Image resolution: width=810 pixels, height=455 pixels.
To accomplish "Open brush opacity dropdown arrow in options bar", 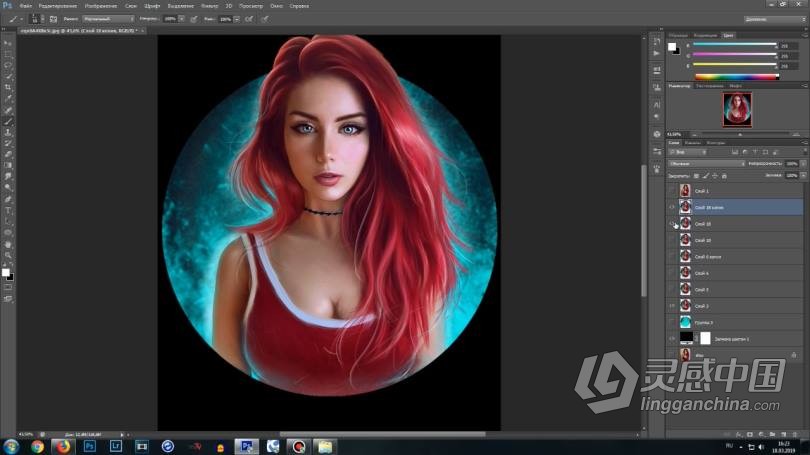I will 181,19.
